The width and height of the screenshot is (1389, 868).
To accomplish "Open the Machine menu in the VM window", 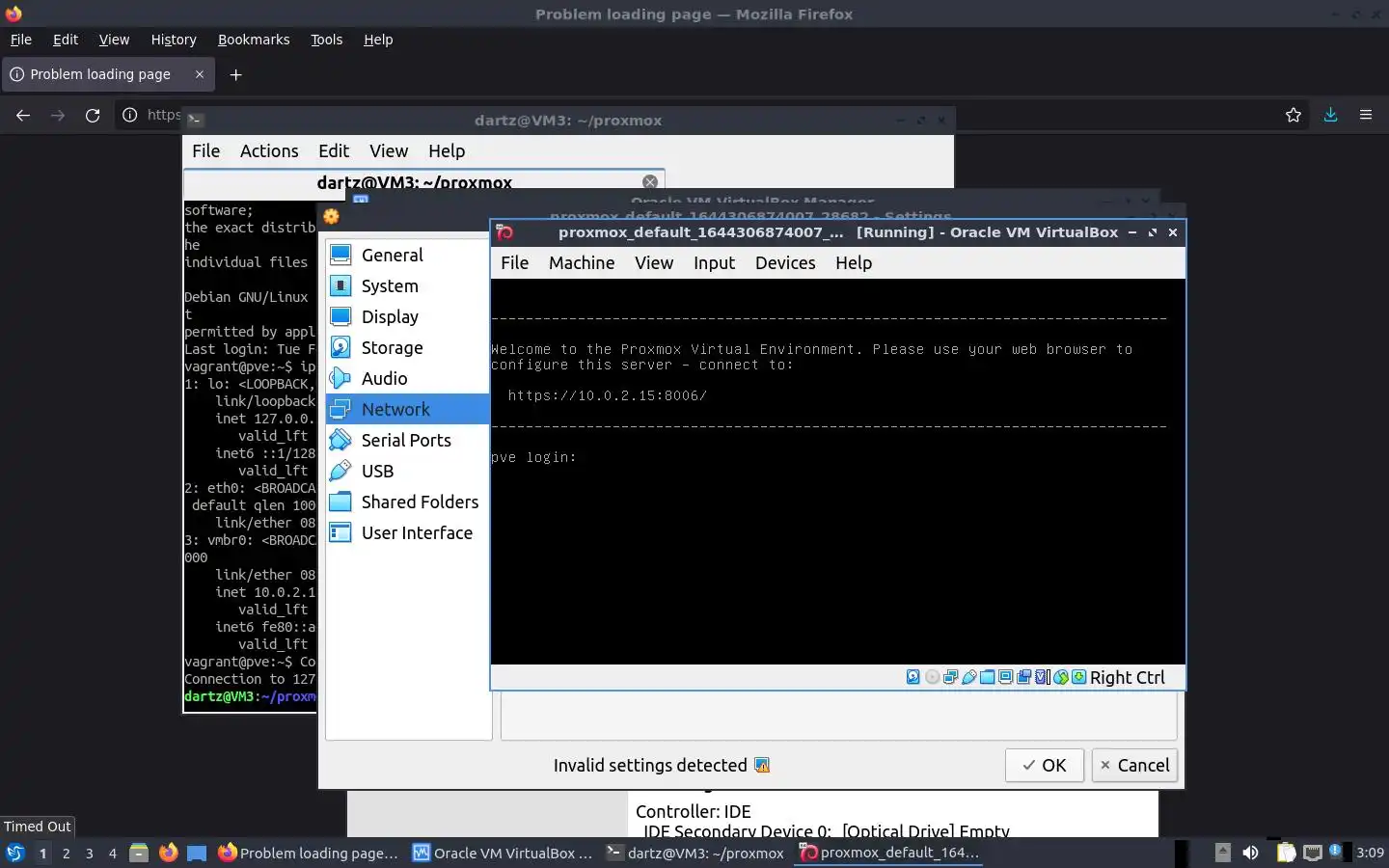I will pos(582,262).
